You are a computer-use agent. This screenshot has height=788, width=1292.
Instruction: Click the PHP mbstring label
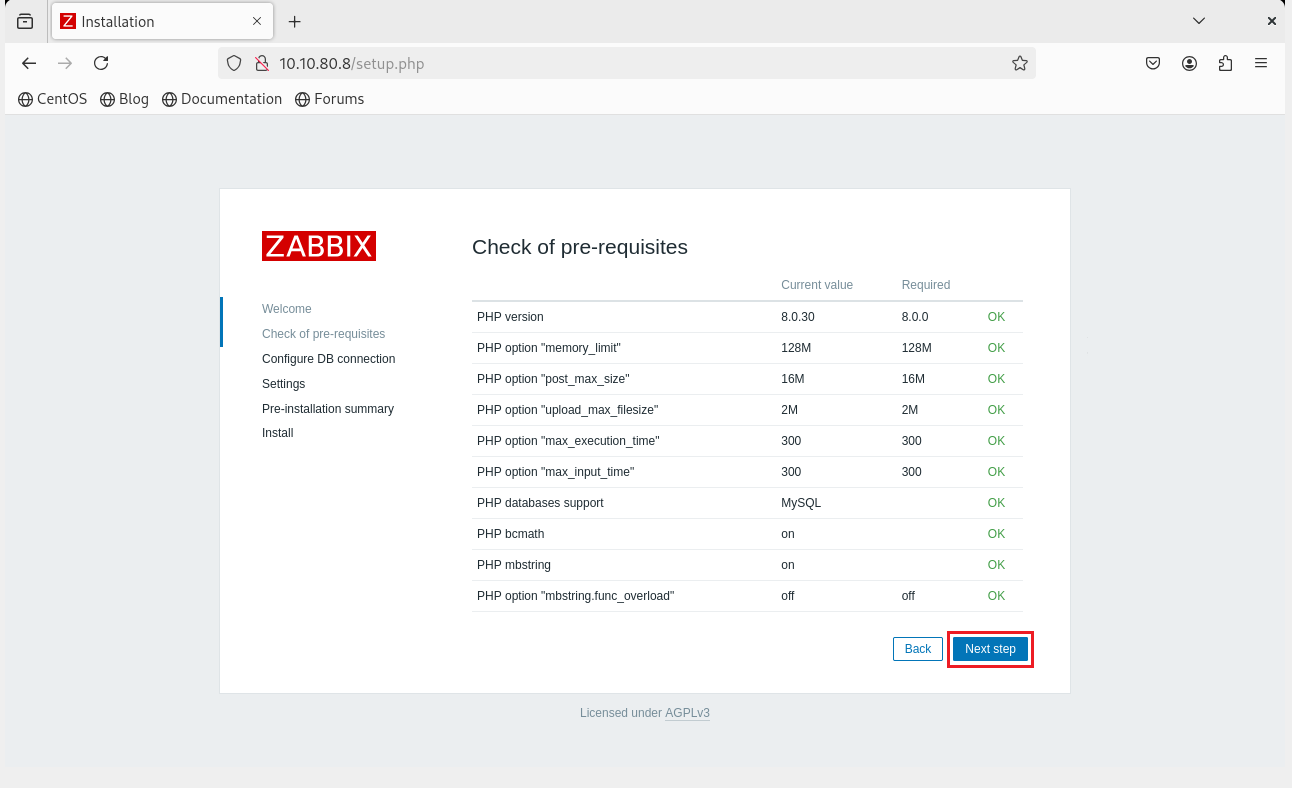[x=514, y=565]
